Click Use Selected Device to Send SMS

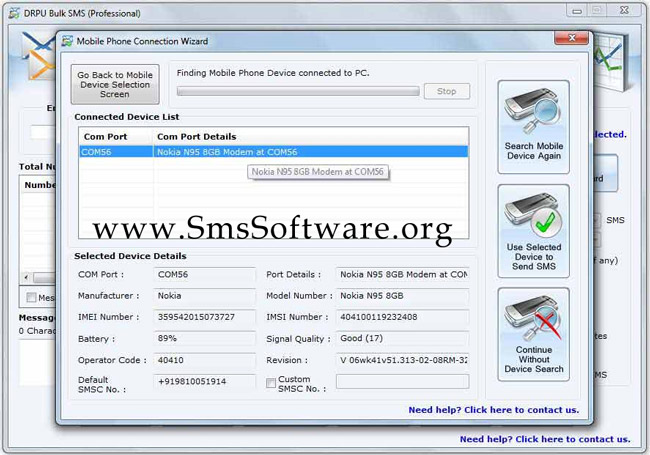point(534,231)
